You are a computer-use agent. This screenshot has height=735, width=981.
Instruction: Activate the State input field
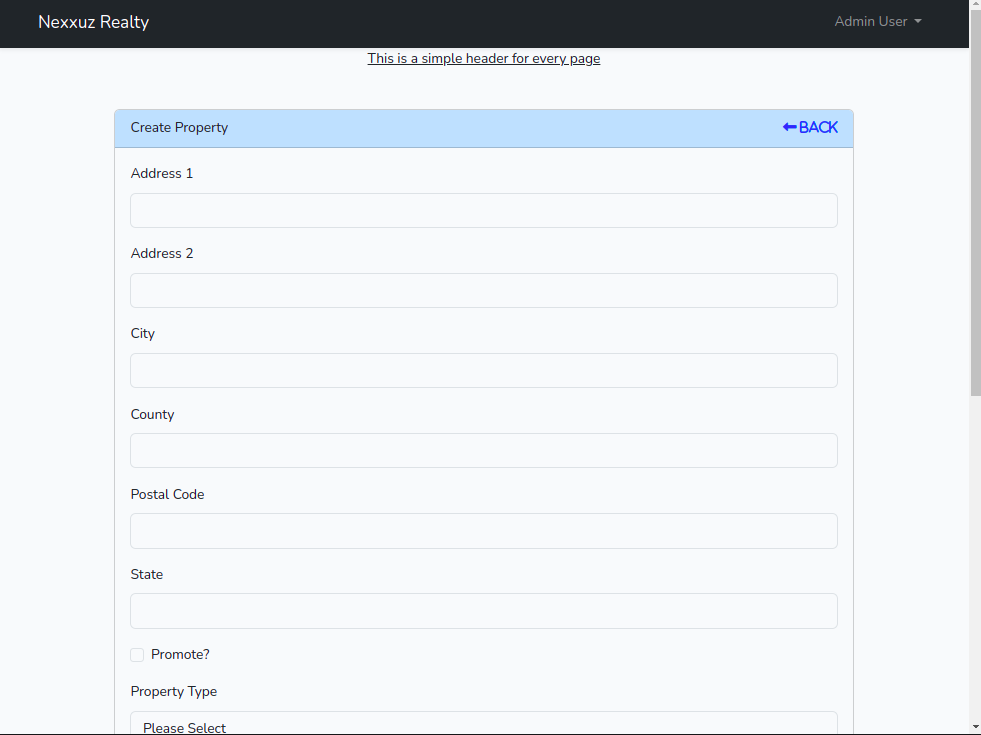point(483,611)
